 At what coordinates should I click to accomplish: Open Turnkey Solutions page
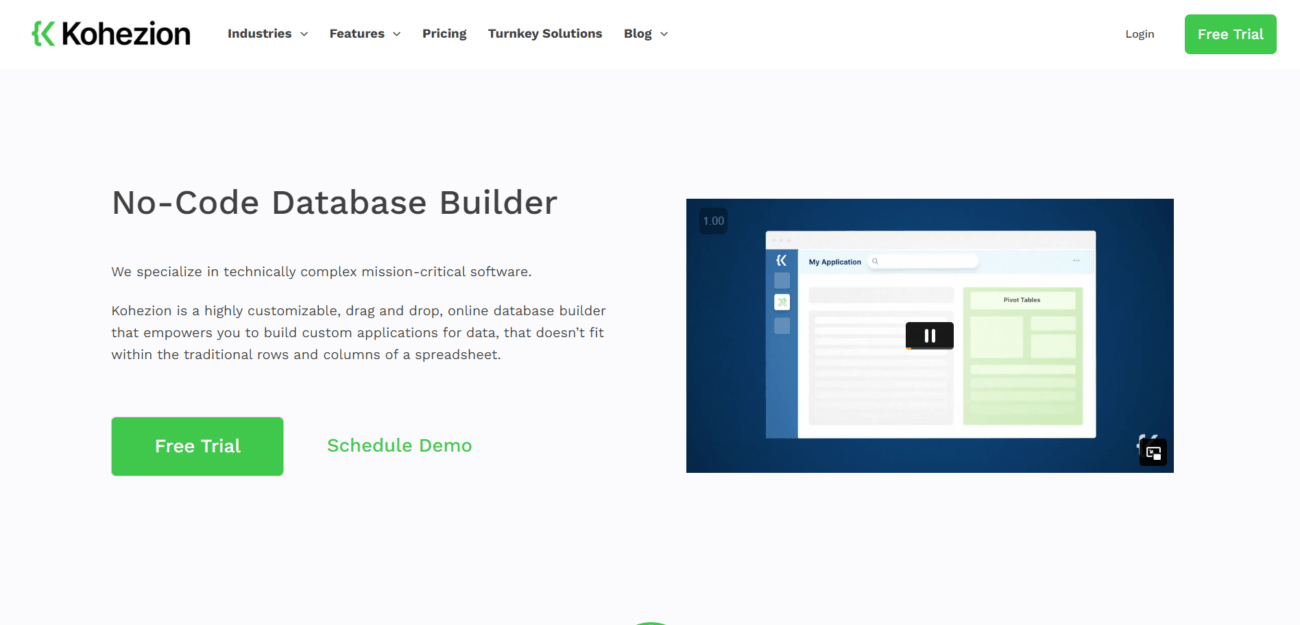545,34
